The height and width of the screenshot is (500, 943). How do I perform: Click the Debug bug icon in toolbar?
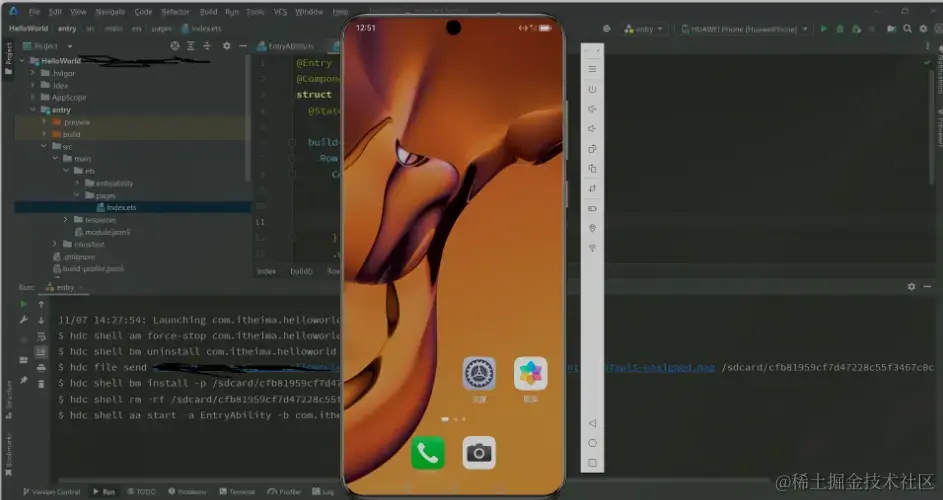840,28
